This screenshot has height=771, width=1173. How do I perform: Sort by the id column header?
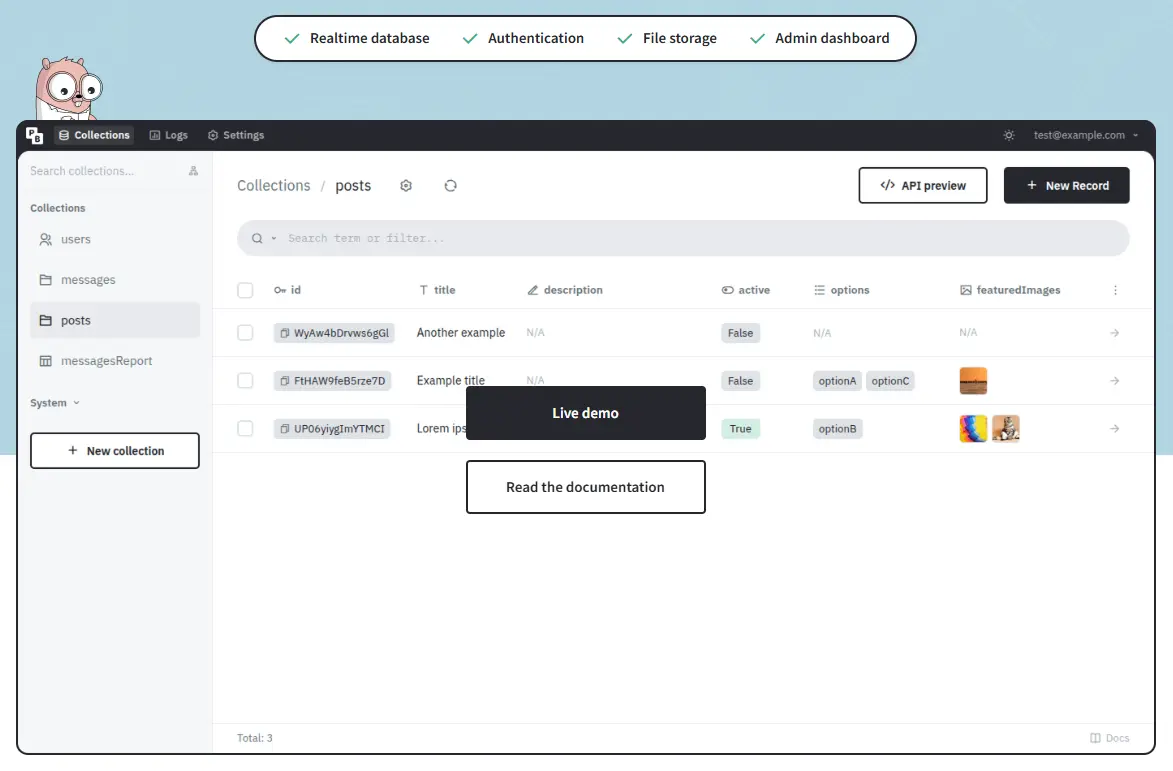pyautogui.click(x=288, y=290)
